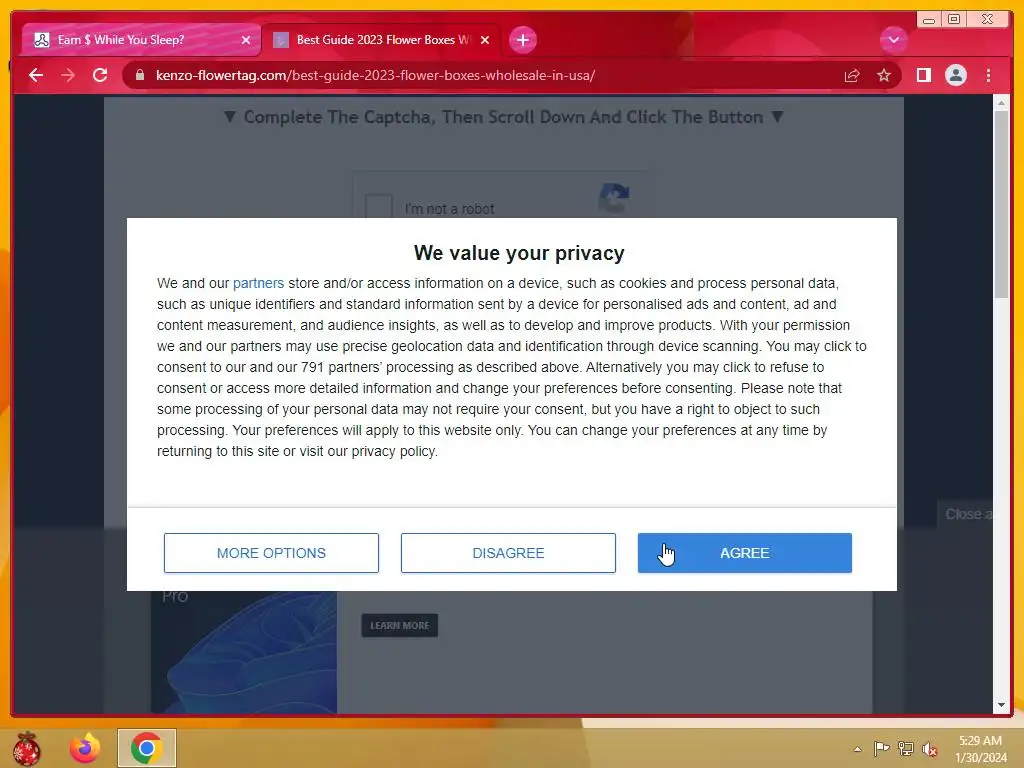1024x768 pixels.
Task: Click the Chrome taskbar icon
Action: click(x=147, y=748)
